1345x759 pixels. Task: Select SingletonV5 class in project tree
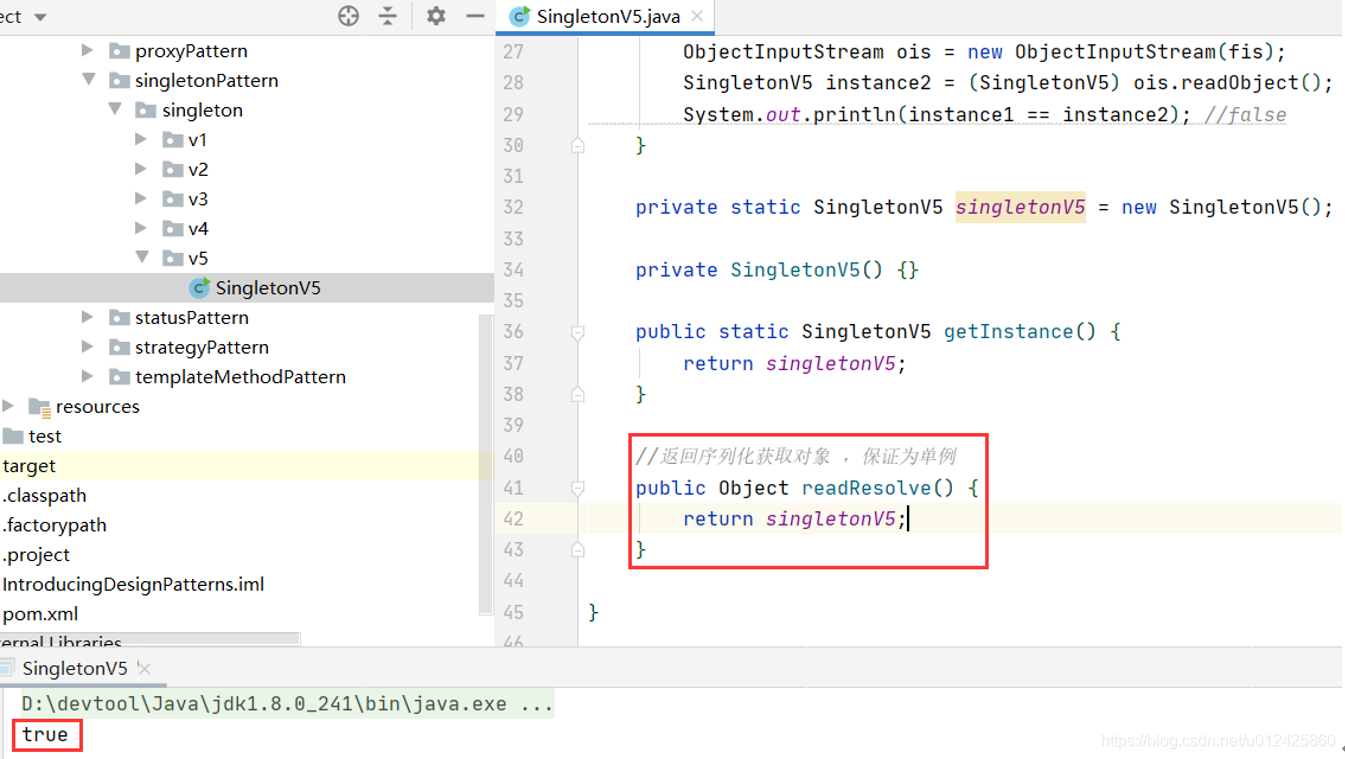pyautogui.click(x=268, y=288)
